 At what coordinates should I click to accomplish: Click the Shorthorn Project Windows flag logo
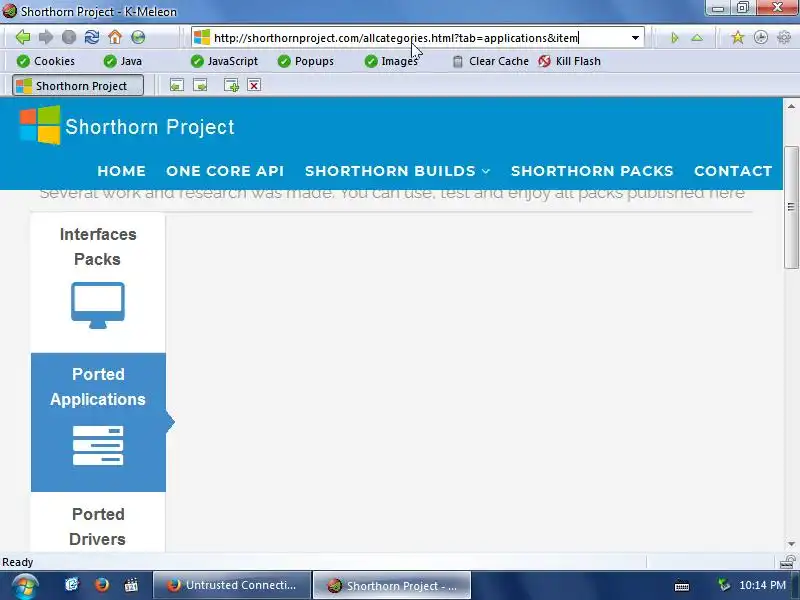tap(40, 126)
